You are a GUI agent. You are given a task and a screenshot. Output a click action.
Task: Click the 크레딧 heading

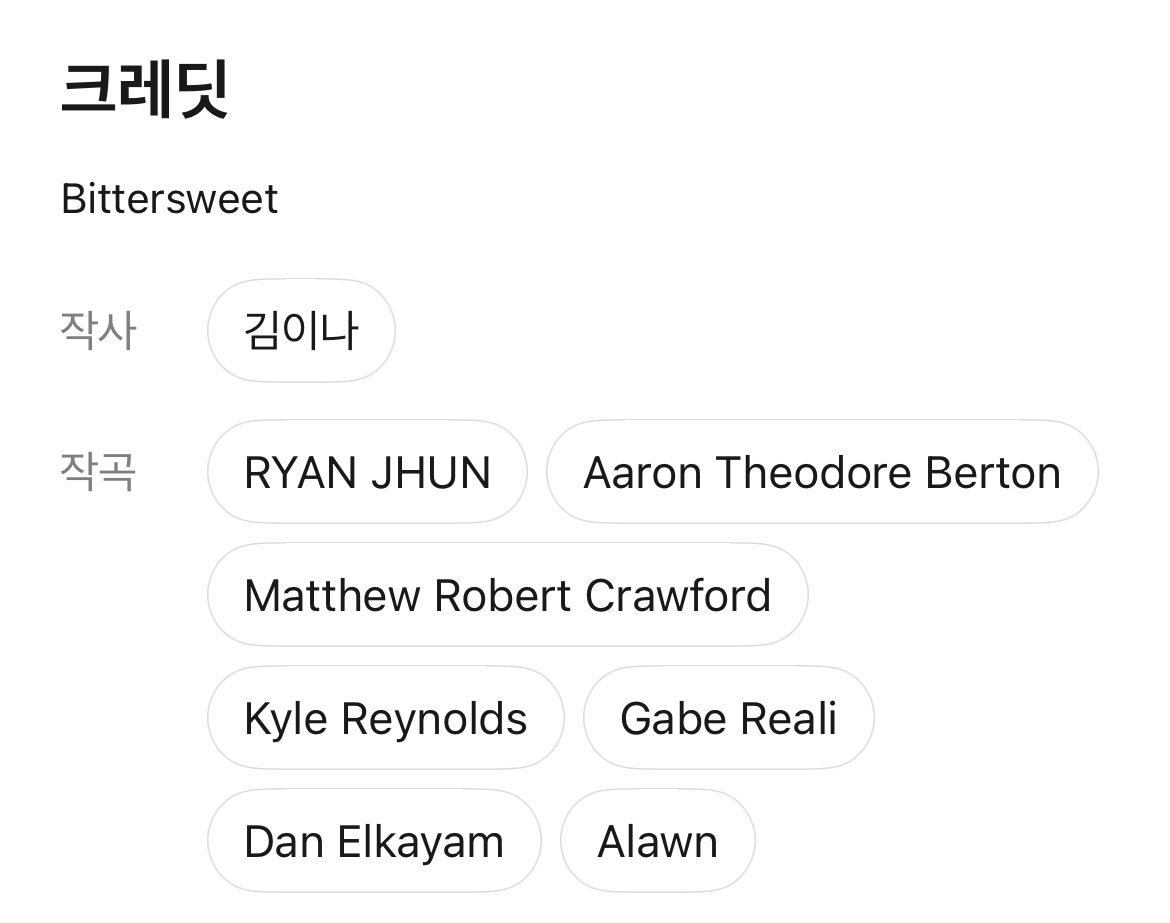[146, 89]
